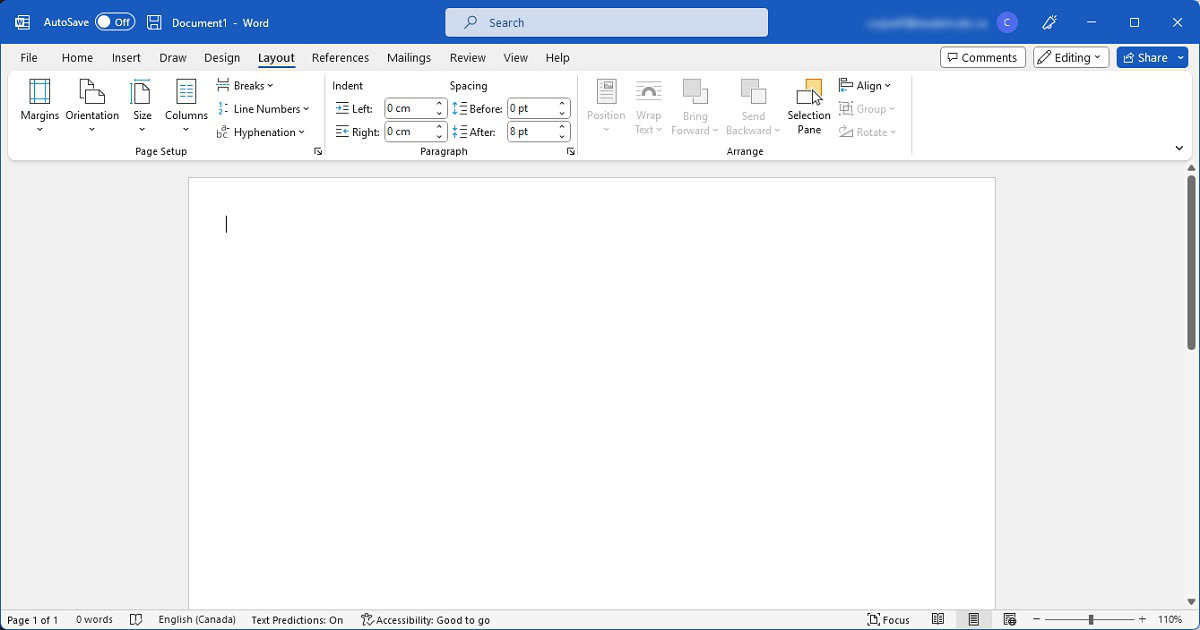Click the Save icon in title bar
1200x630 pixels.
click(x=154, y=22)
